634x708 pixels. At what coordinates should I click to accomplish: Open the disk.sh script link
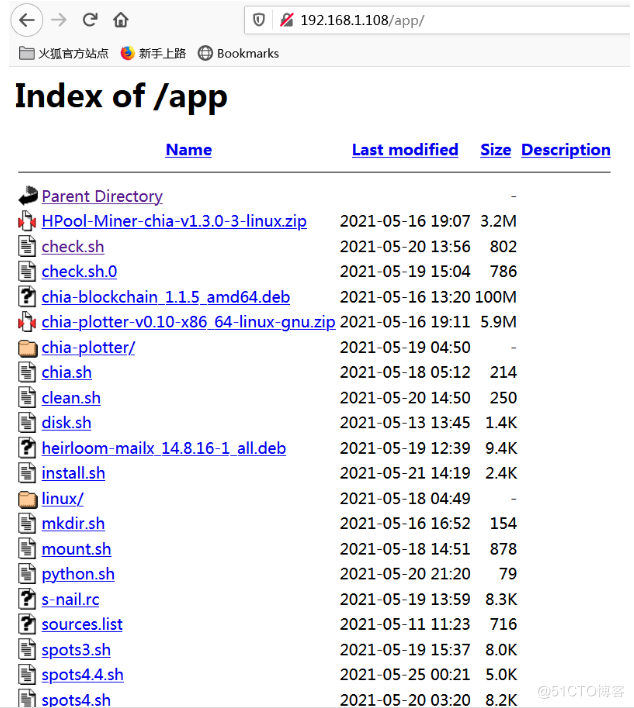[66, 423]
